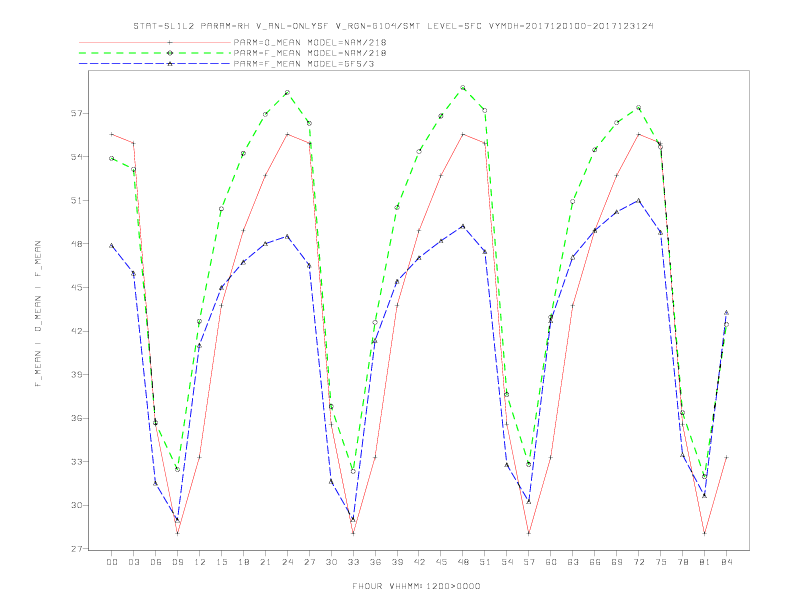
Task: Click x-axis forecast hour label 39
Action: (x=397, y=562)
